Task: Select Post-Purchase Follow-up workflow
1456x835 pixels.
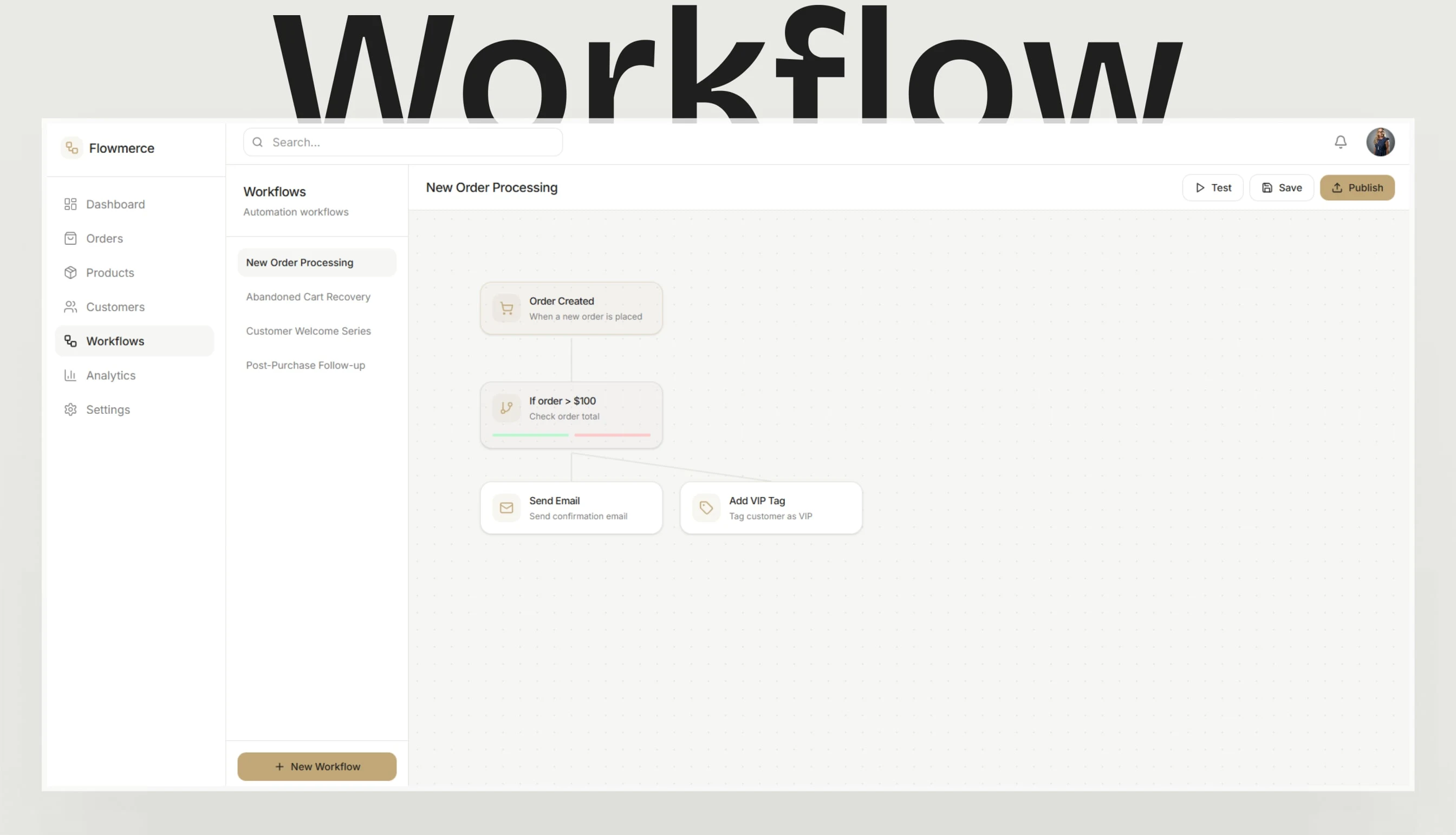Action: coord(305,366)
